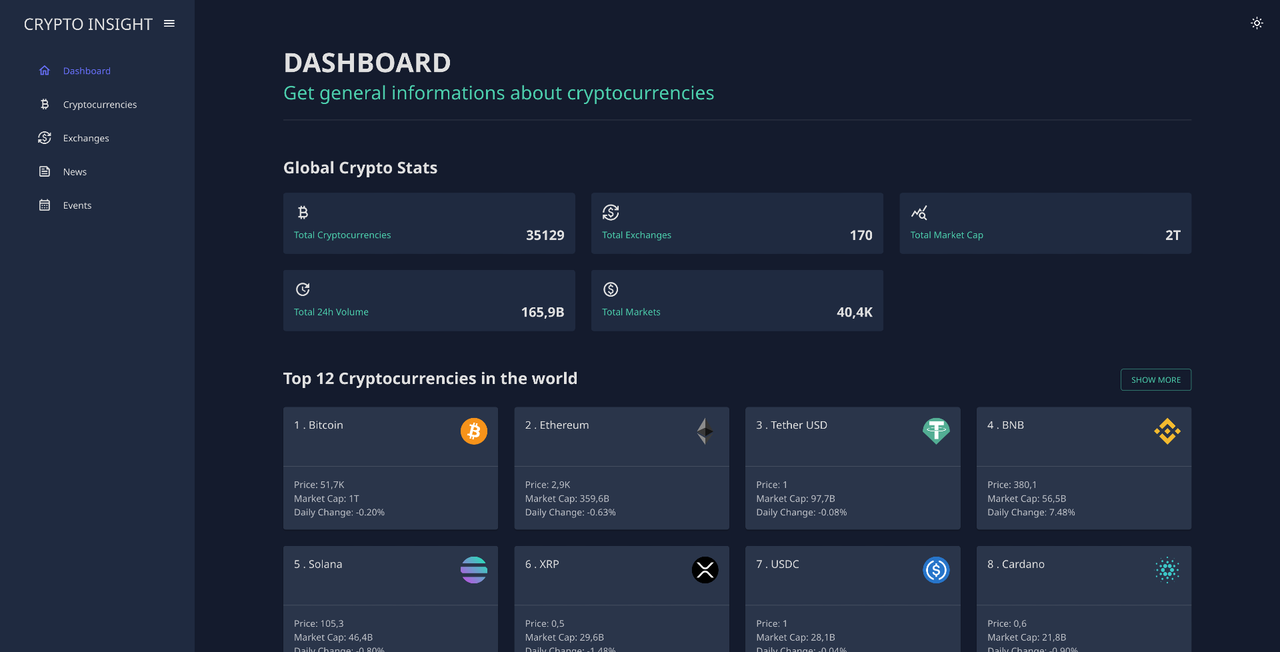Click the Solana striped logo
Viewport: 1280px width, 652px height.
coord(474,570)
